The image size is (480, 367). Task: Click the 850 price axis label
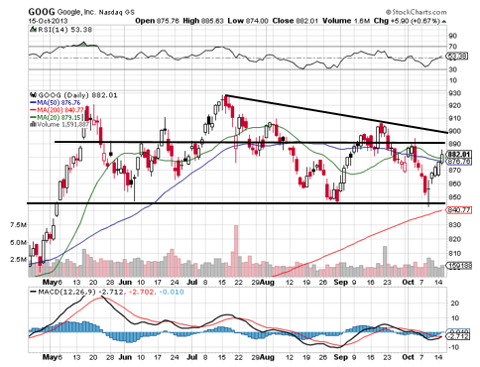455,197
